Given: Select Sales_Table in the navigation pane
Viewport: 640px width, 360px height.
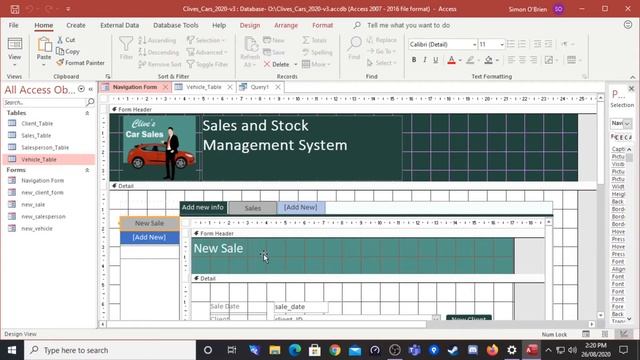Looking at the screenshot, I should (36, 136).
